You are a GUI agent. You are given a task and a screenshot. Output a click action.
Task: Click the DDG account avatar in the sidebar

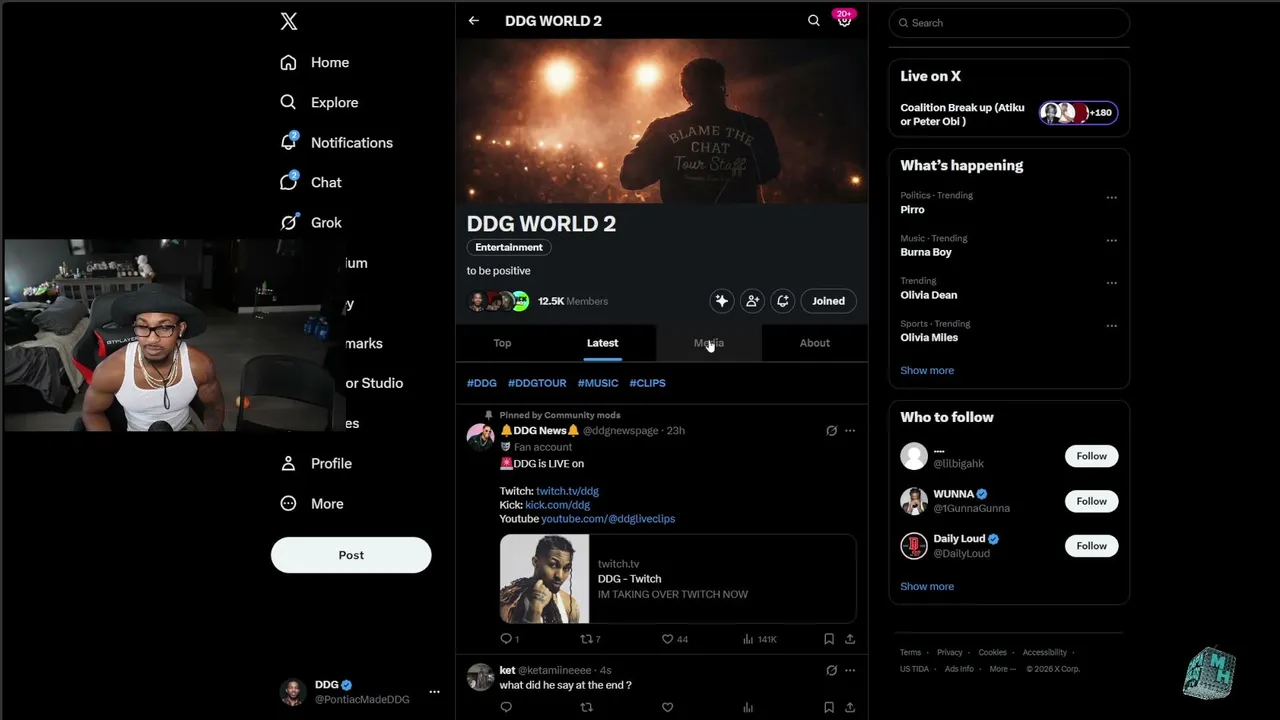coord(293,692)
